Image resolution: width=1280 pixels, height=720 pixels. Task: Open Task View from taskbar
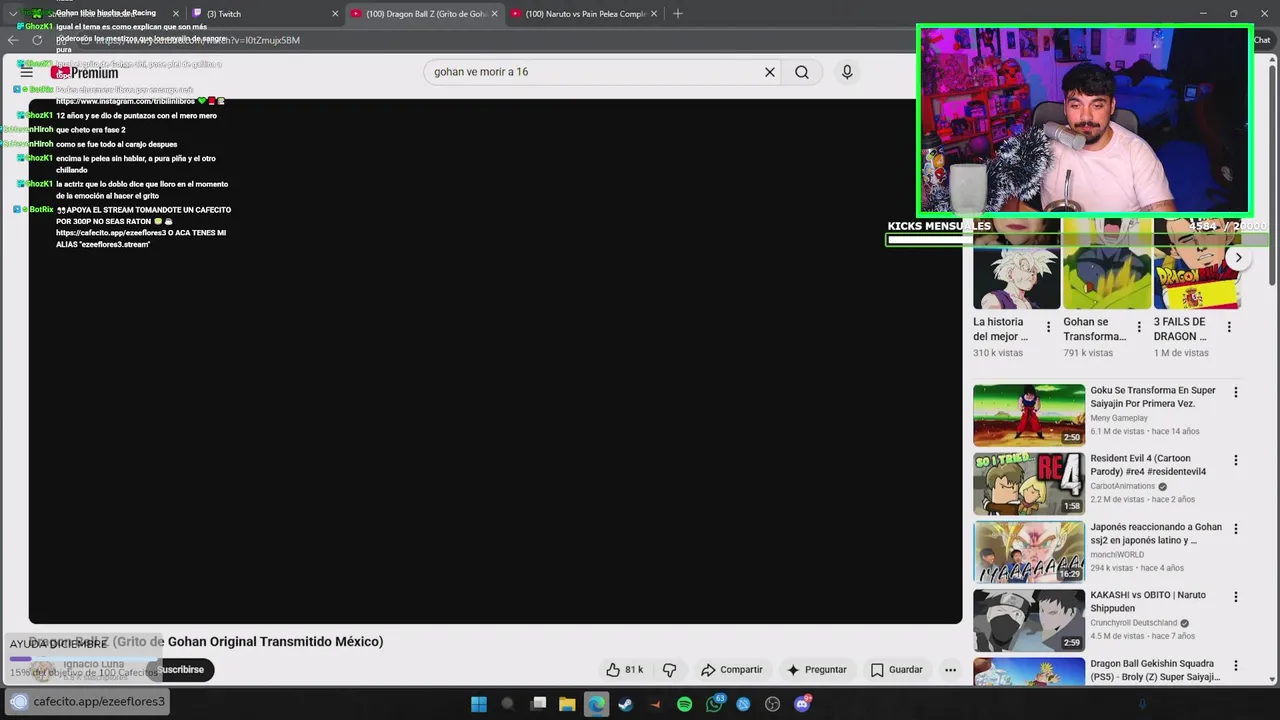[538, 704]
